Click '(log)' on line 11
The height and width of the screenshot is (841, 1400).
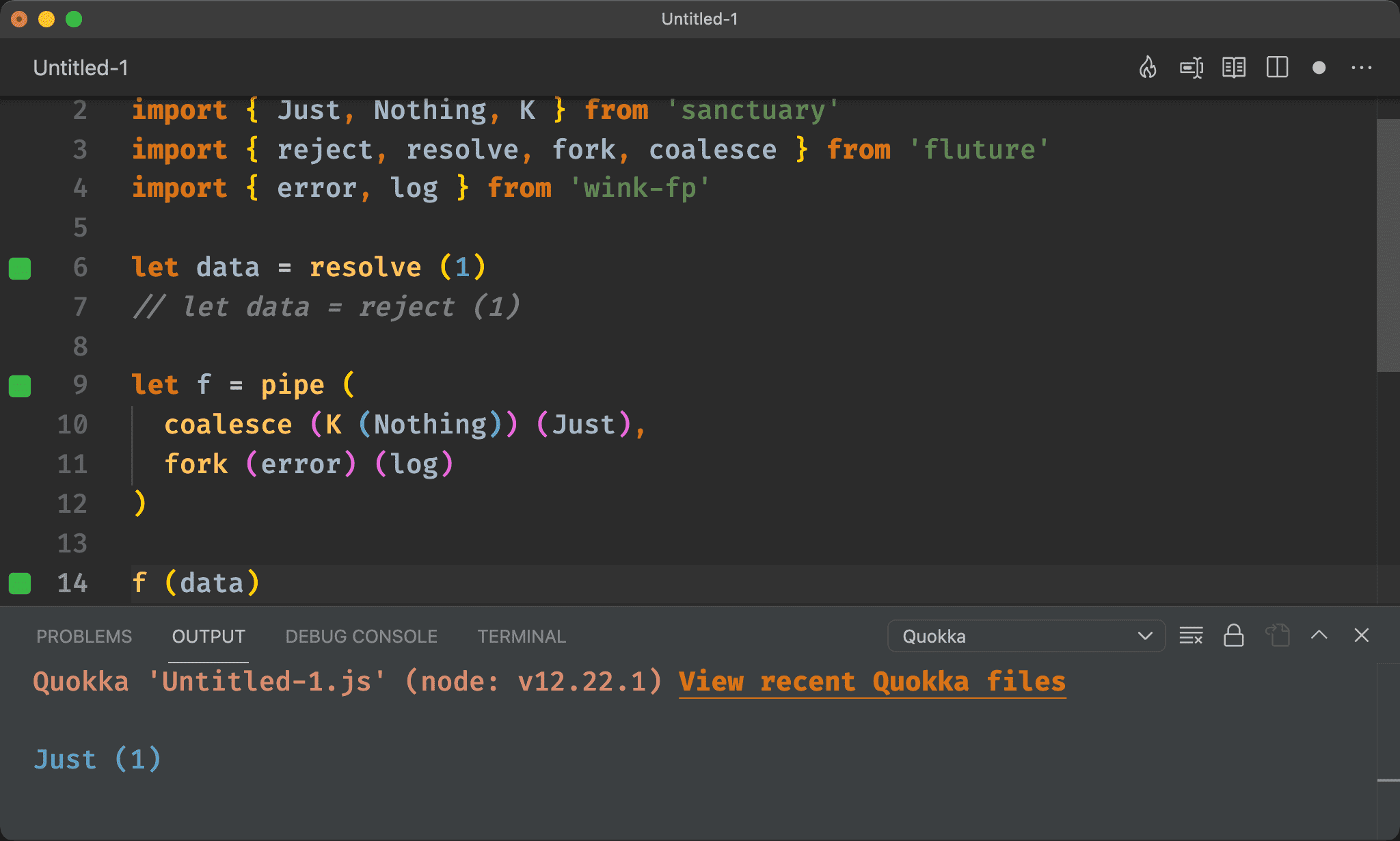414,464
